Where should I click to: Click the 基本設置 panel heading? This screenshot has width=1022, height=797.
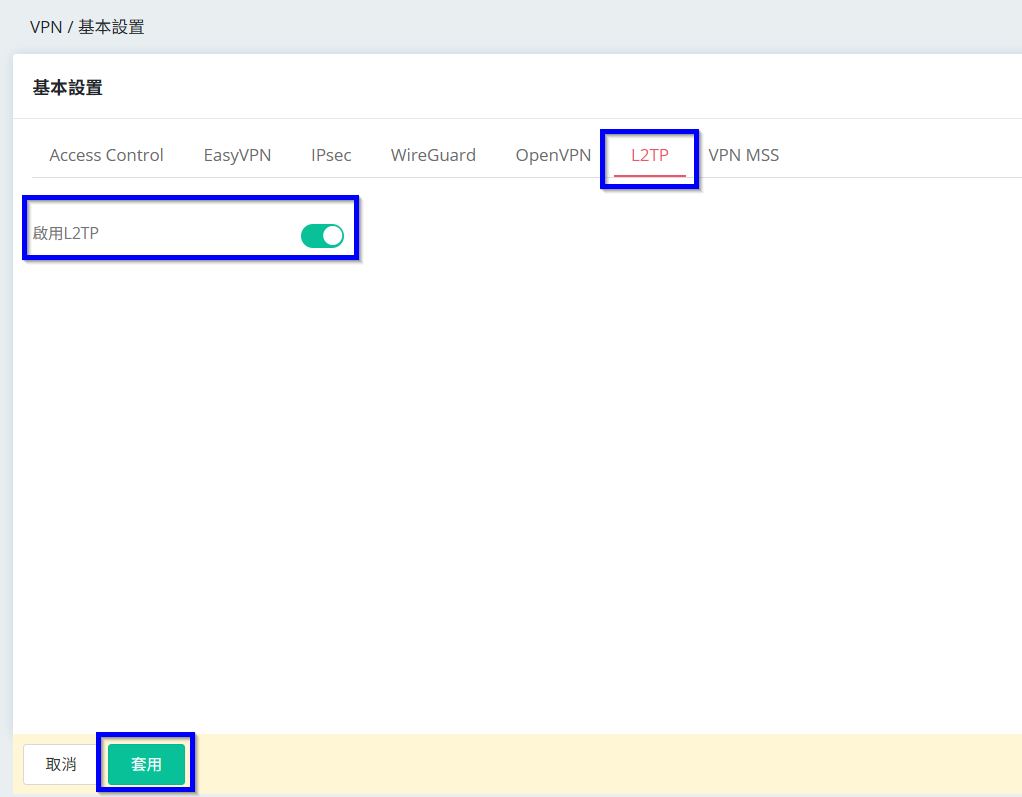[x=68, y=88]
